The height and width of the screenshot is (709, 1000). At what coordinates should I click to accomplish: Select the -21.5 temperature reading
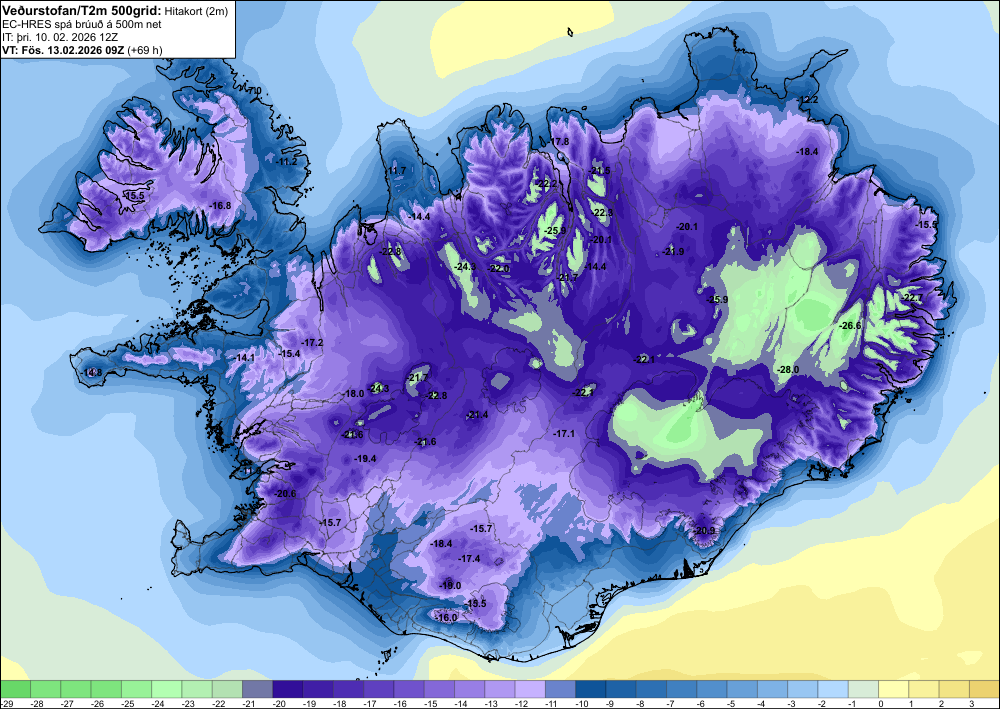click(x=599, y=171)
